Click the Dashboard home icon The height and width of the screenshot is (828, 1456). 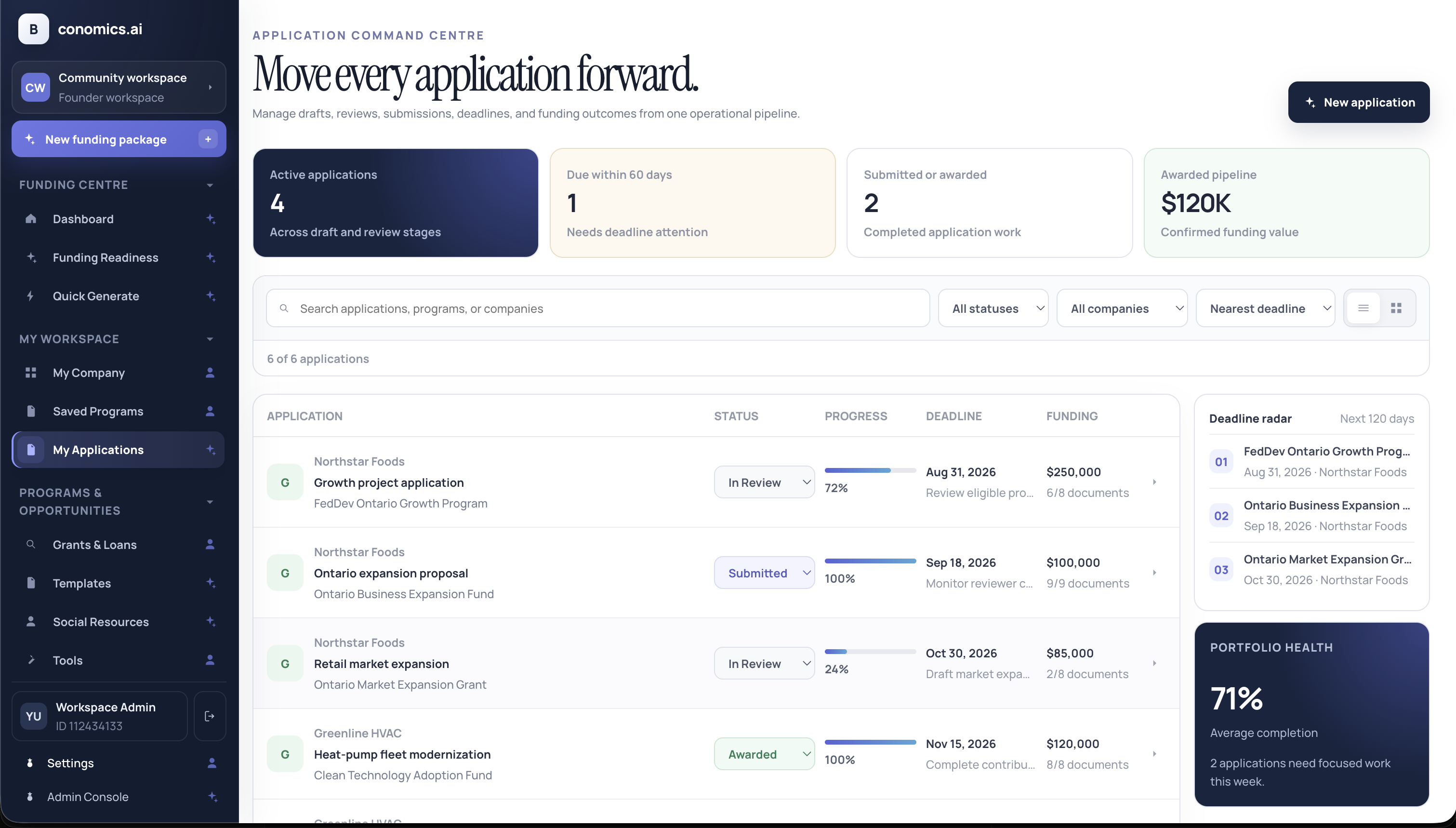[31, 219]
